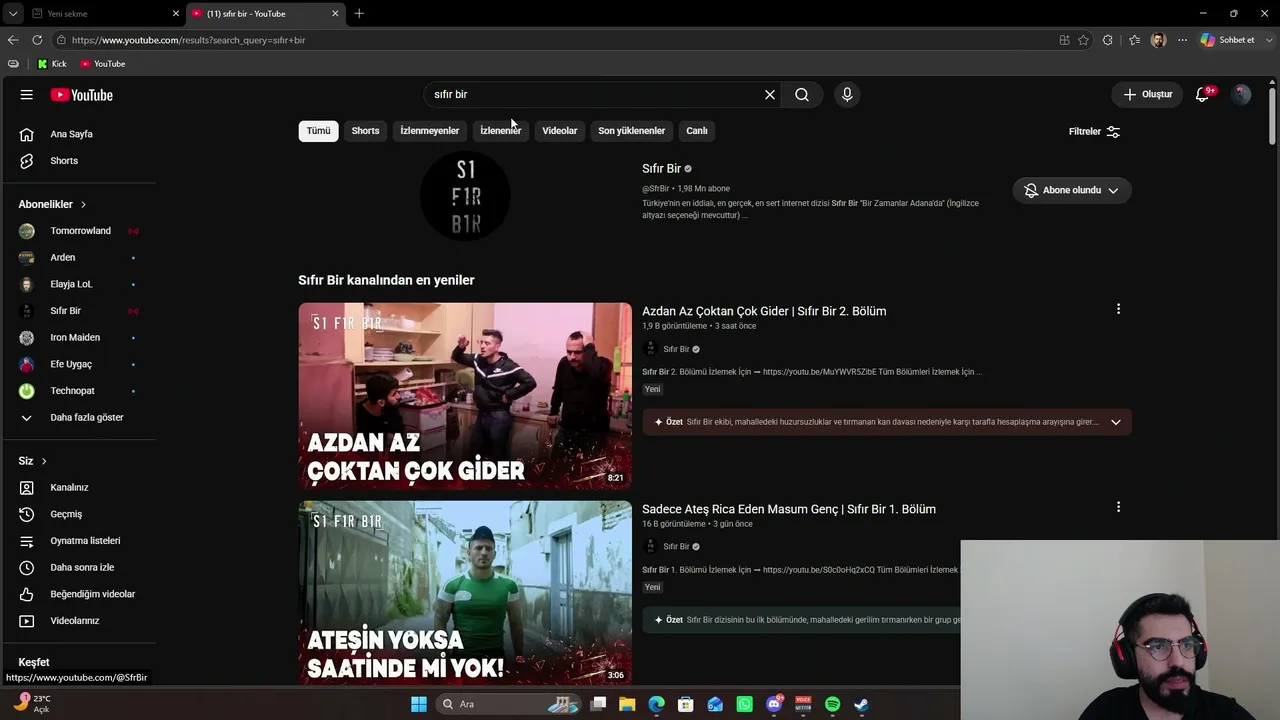Open the Windows Start menu
The image size is (1280, 720).
click(x=419, y=704)
